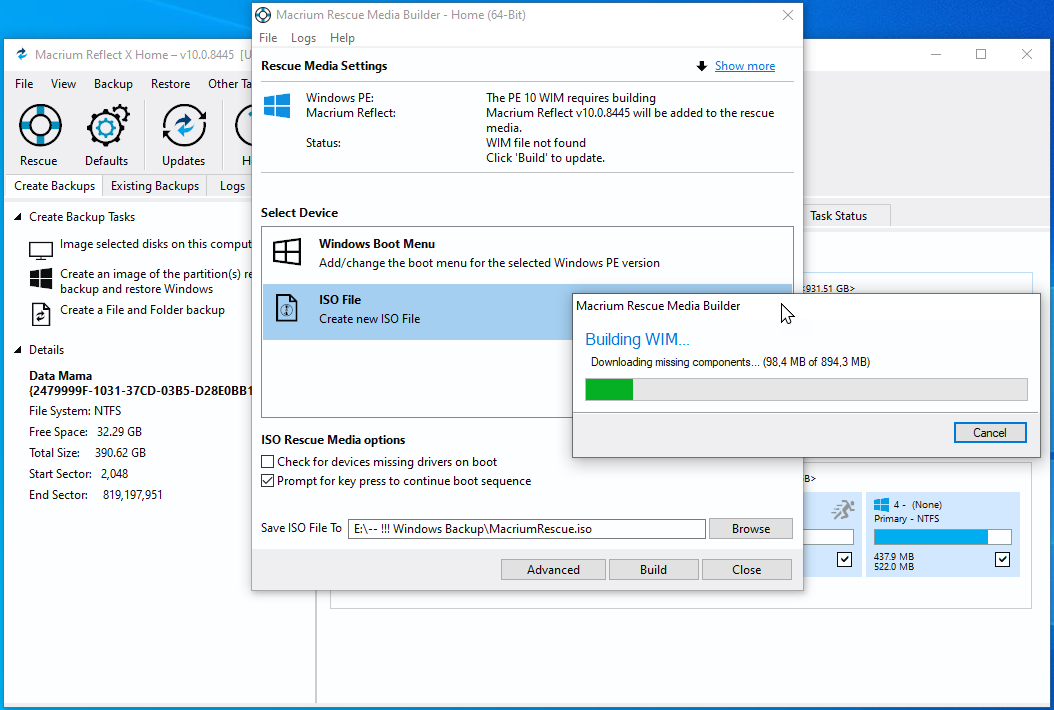Click the Save ISO File To path field
The height and width of the screenshot is (710, 1054).
527,528
